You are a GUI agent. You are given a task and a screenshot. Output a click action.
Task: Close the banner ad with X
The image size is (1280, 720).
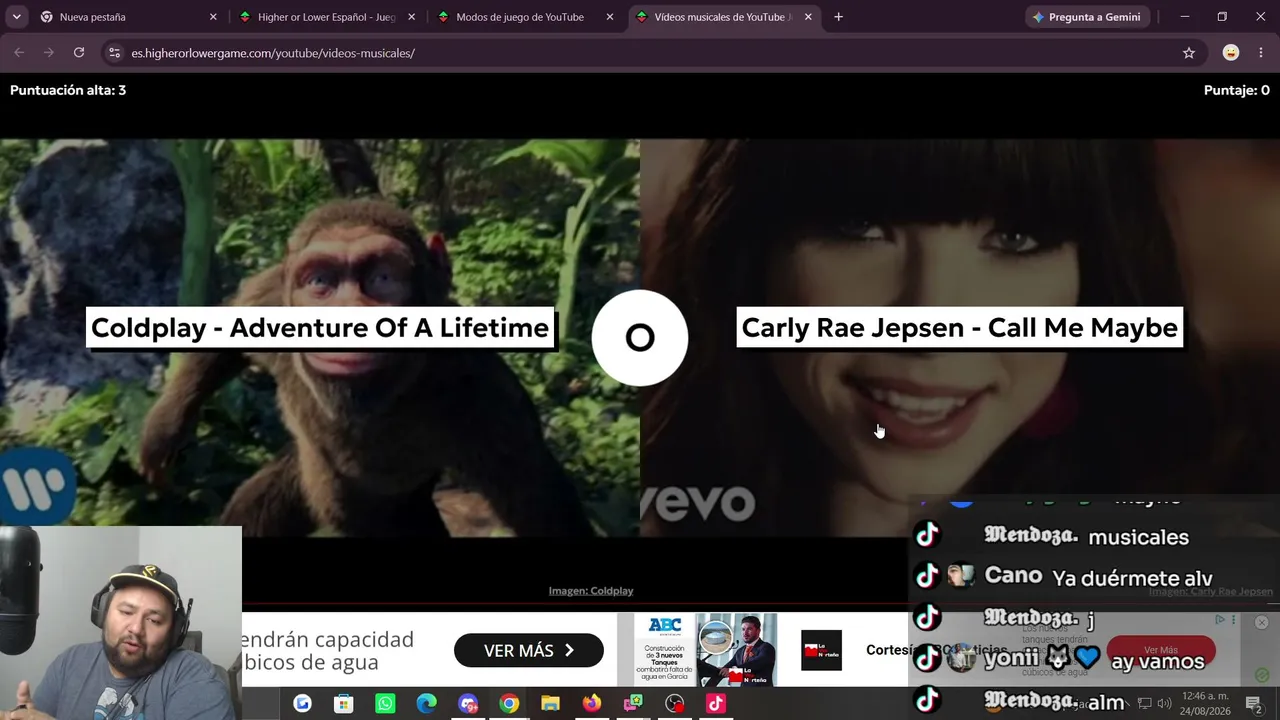click(1261, 622)
